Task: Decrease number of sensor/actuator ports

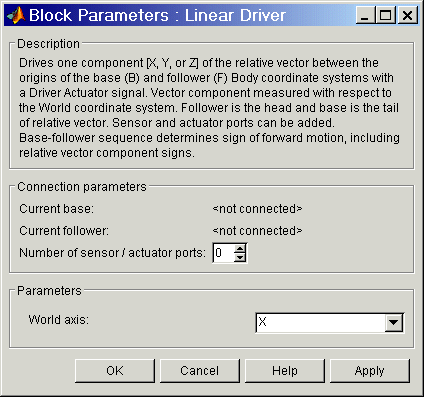Action: click(240, 257)
